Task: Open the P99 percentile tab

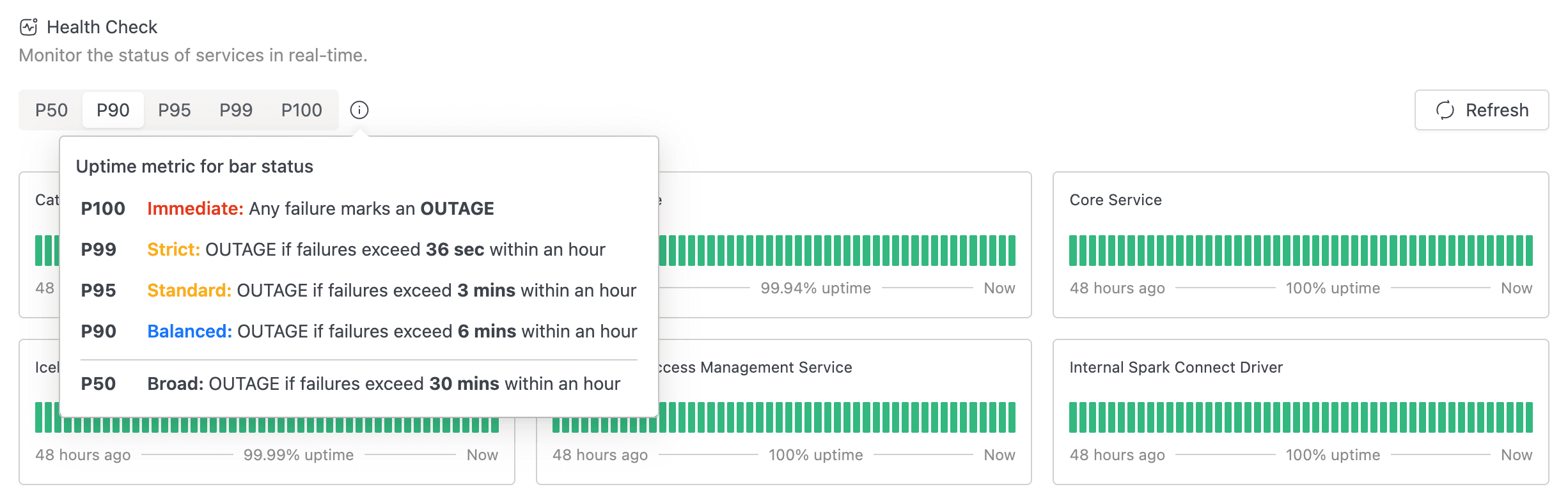Action: point(236,110)
